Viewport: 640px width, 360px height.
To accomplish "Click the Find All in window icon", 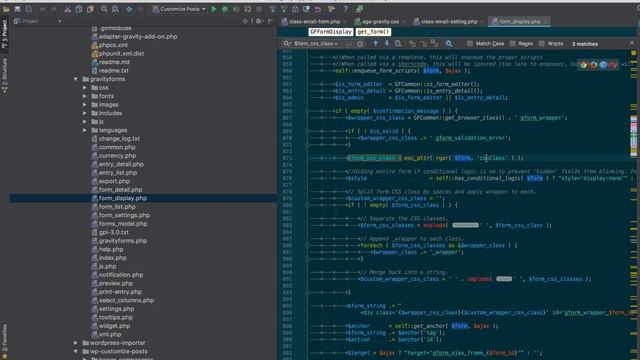I will 398,44.
